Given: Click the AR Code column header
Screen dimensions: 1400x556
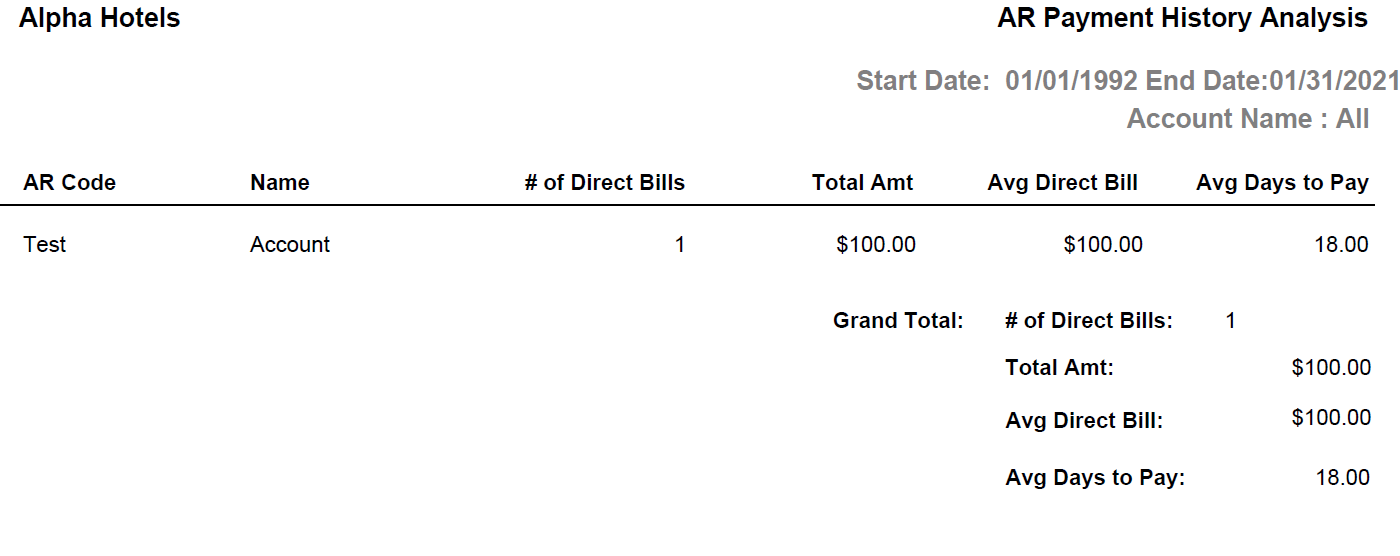Looking at the screenshot, I should [x=69, y=183].
